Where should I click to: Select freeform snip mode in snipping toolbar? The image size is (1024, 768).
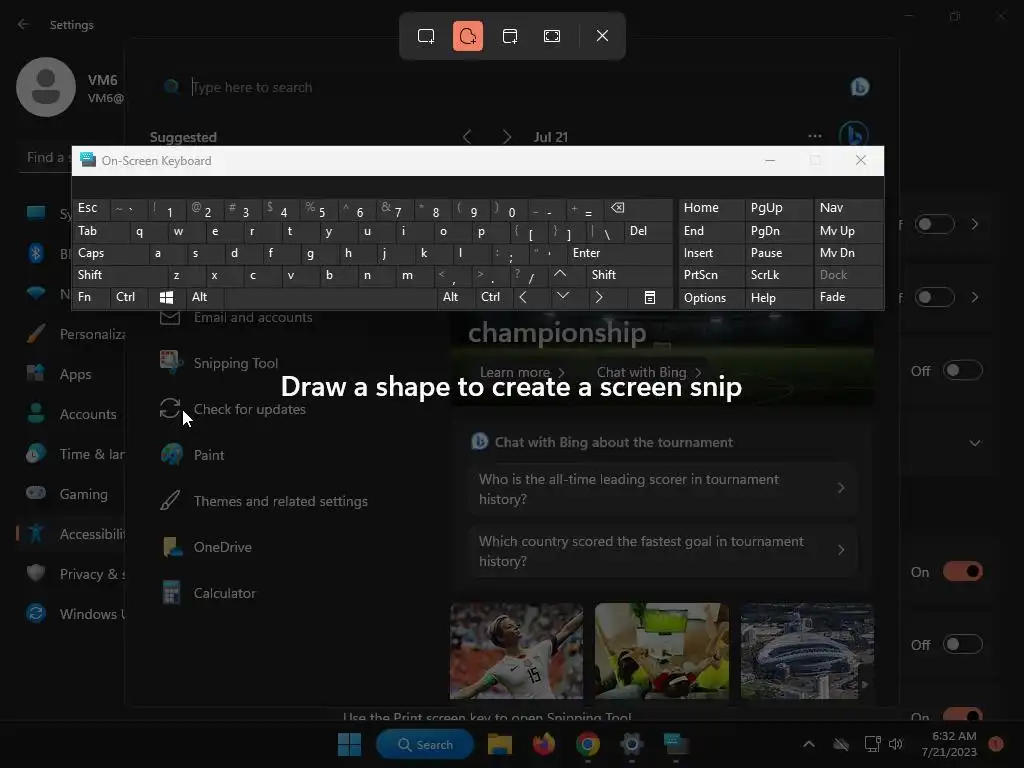[468, 36]
